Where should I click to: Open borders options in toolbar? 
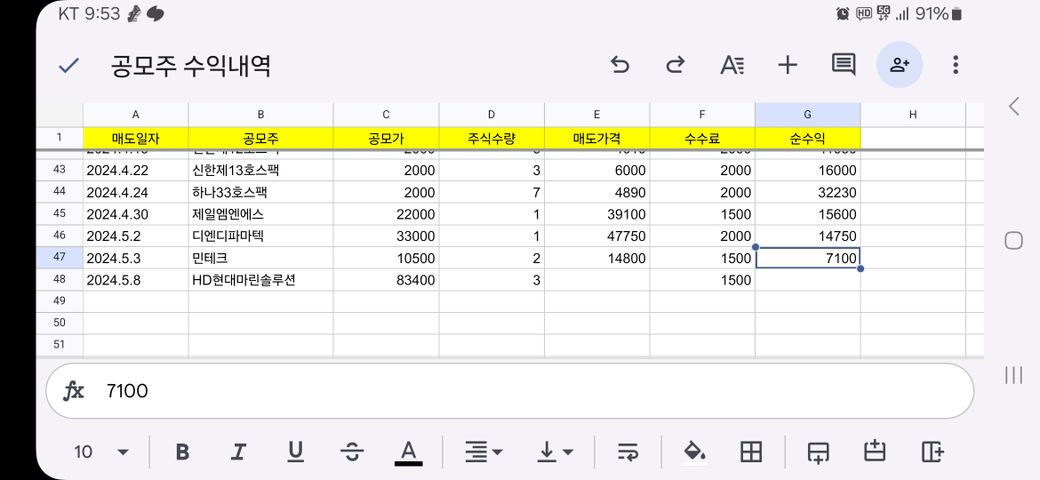click(751, 452)
